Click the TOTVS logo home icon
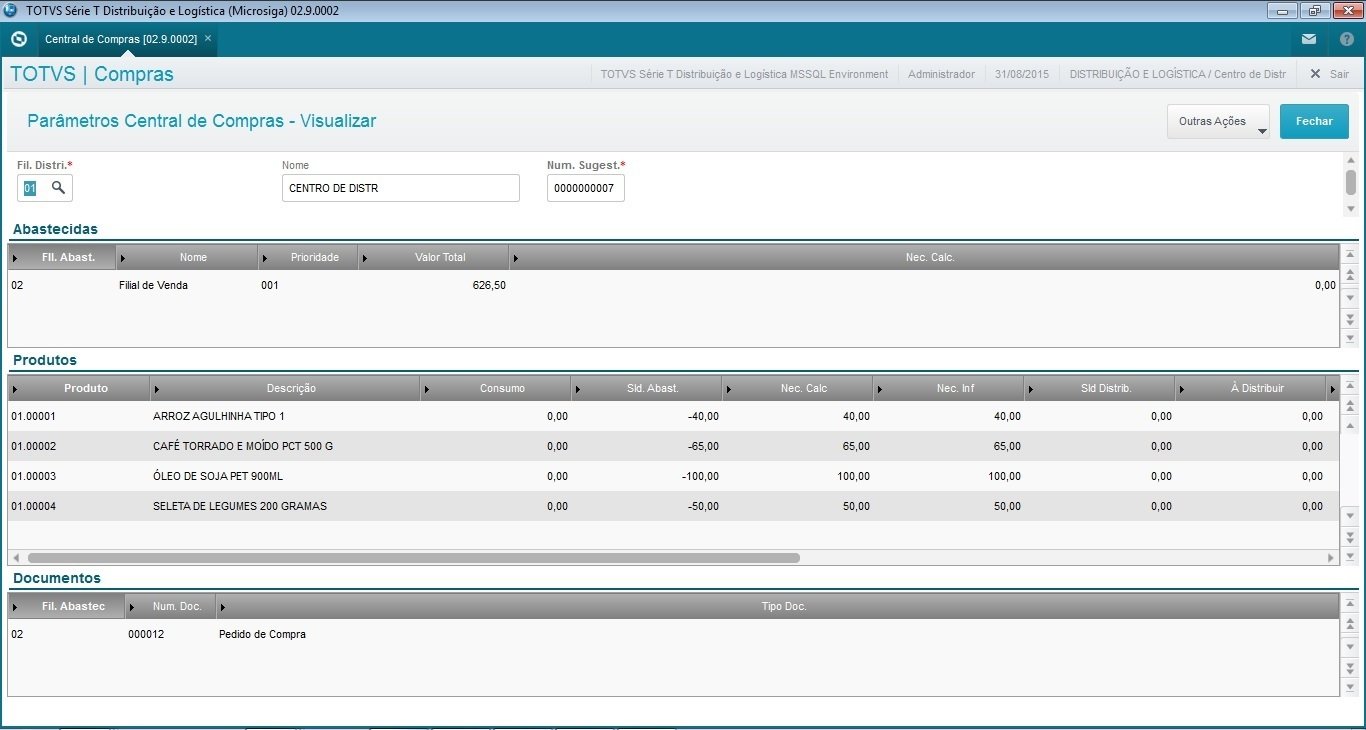The height and width of the screenshot is (730, 1366). [18, 39]
